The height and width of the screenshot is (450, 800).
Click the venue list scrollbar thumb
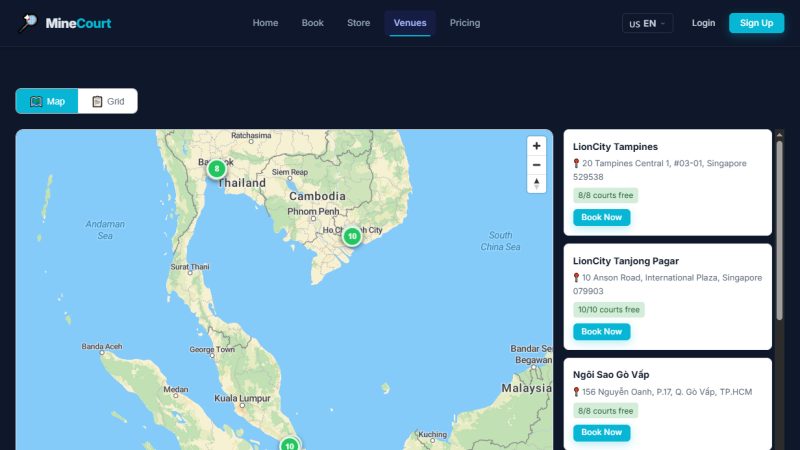click(779, 231)
